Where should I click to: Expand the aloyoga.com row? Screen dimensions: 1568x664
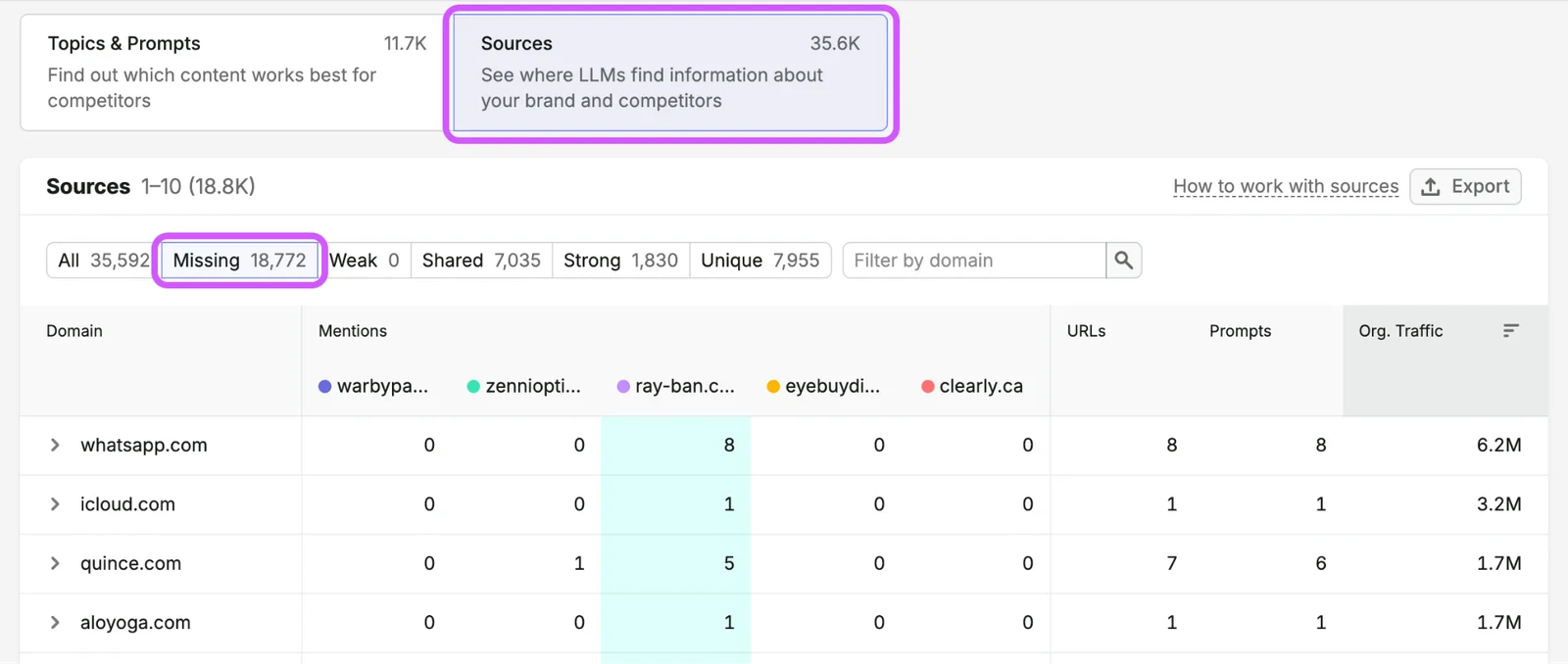click(x=55, y=623)
